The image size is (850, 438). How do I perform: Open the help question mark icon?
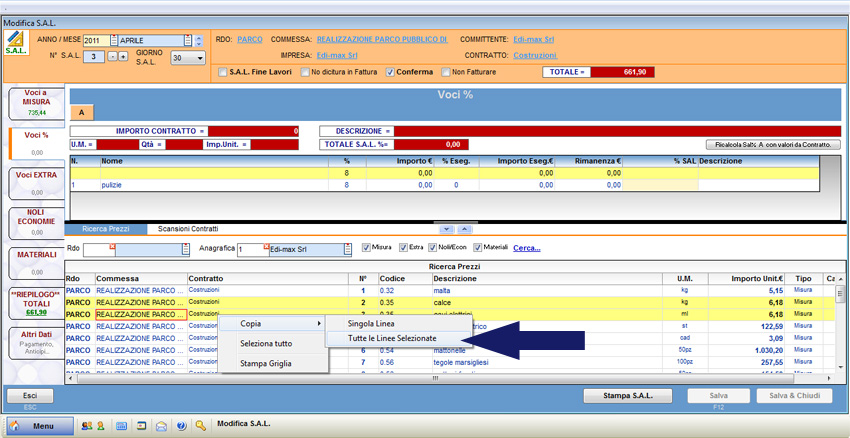point(181,425)
